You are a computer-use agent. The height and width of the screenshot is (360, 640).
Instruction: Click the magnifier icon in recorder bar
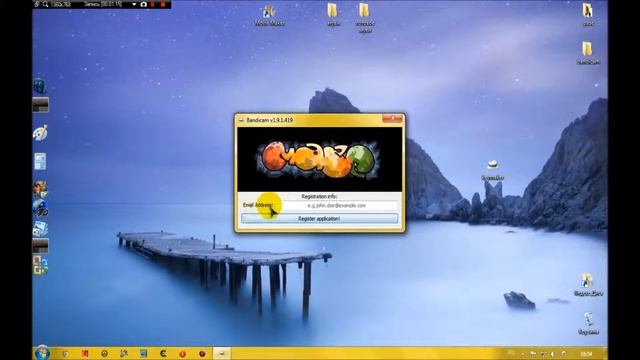click(45, 4)
